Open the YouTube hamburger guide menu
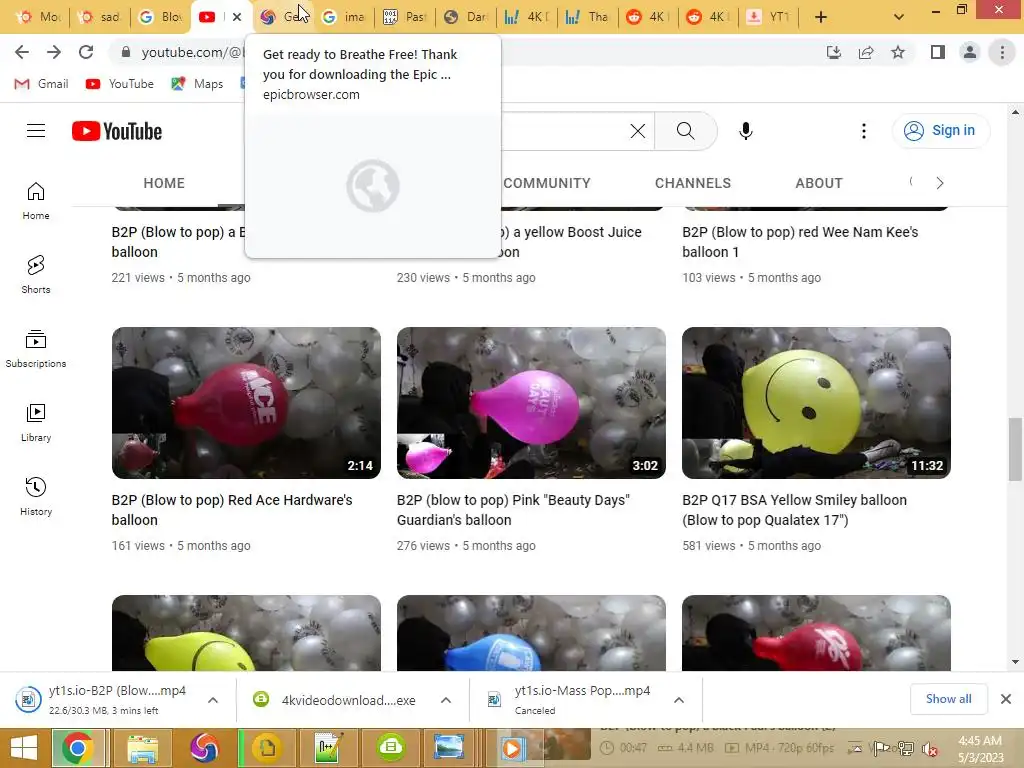 [36, 131]
